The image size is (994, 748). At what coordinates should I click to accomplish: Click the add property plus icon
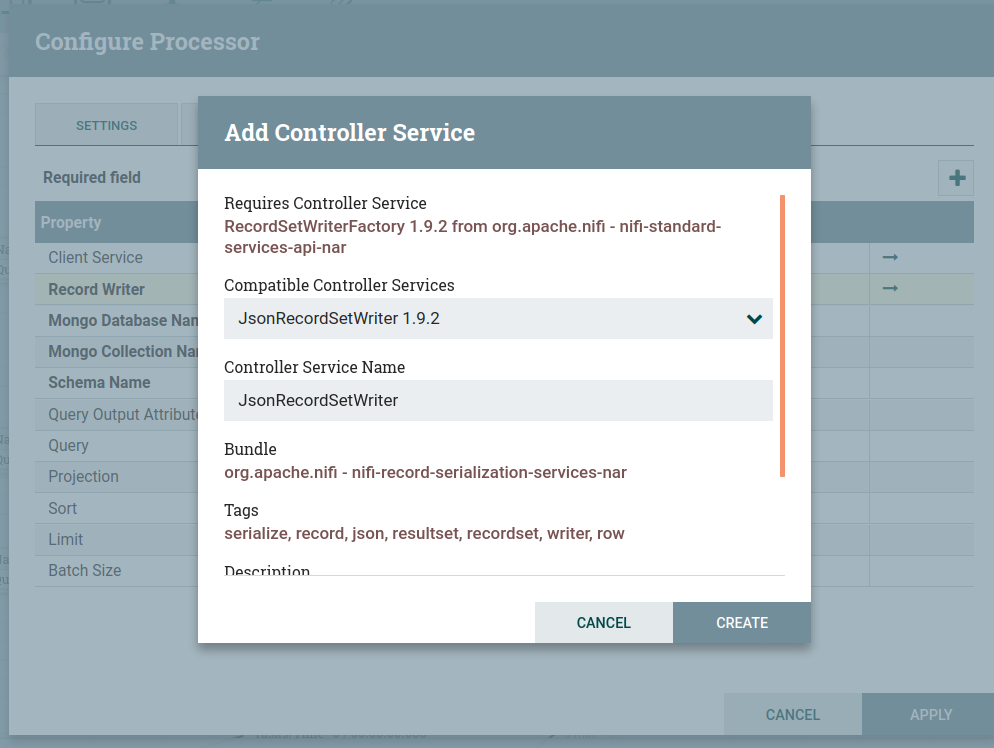point(957,178)
